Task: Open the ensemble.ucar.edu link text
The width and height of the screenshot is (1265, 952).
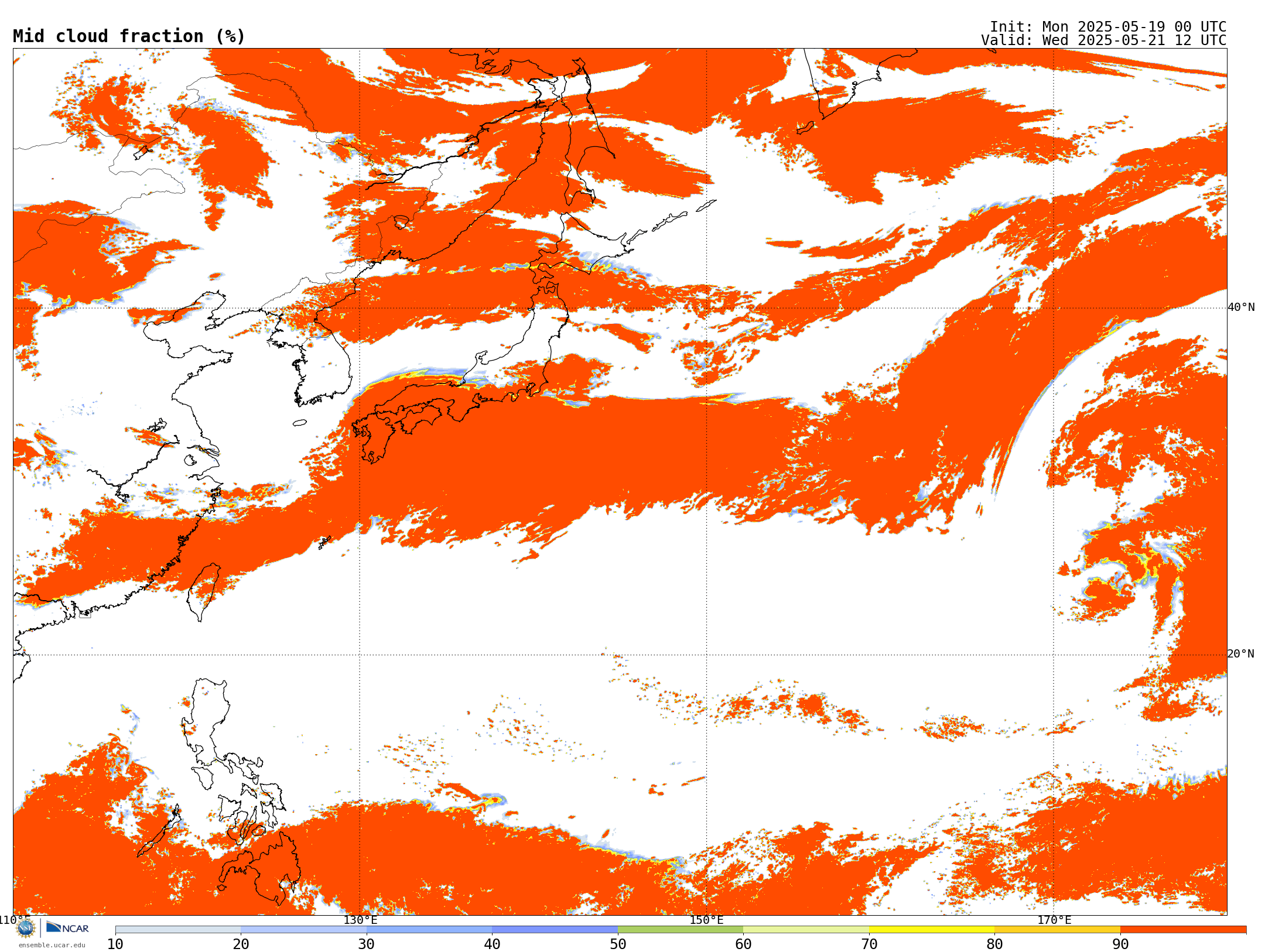Action: coord(52,945)
